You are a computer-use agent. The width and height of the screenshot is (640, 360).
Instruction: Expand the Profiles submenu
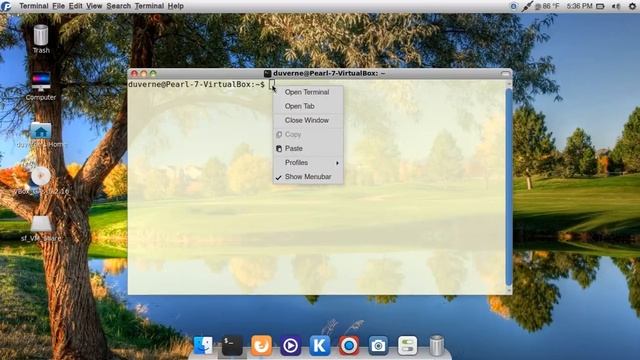tap(308, 162)
